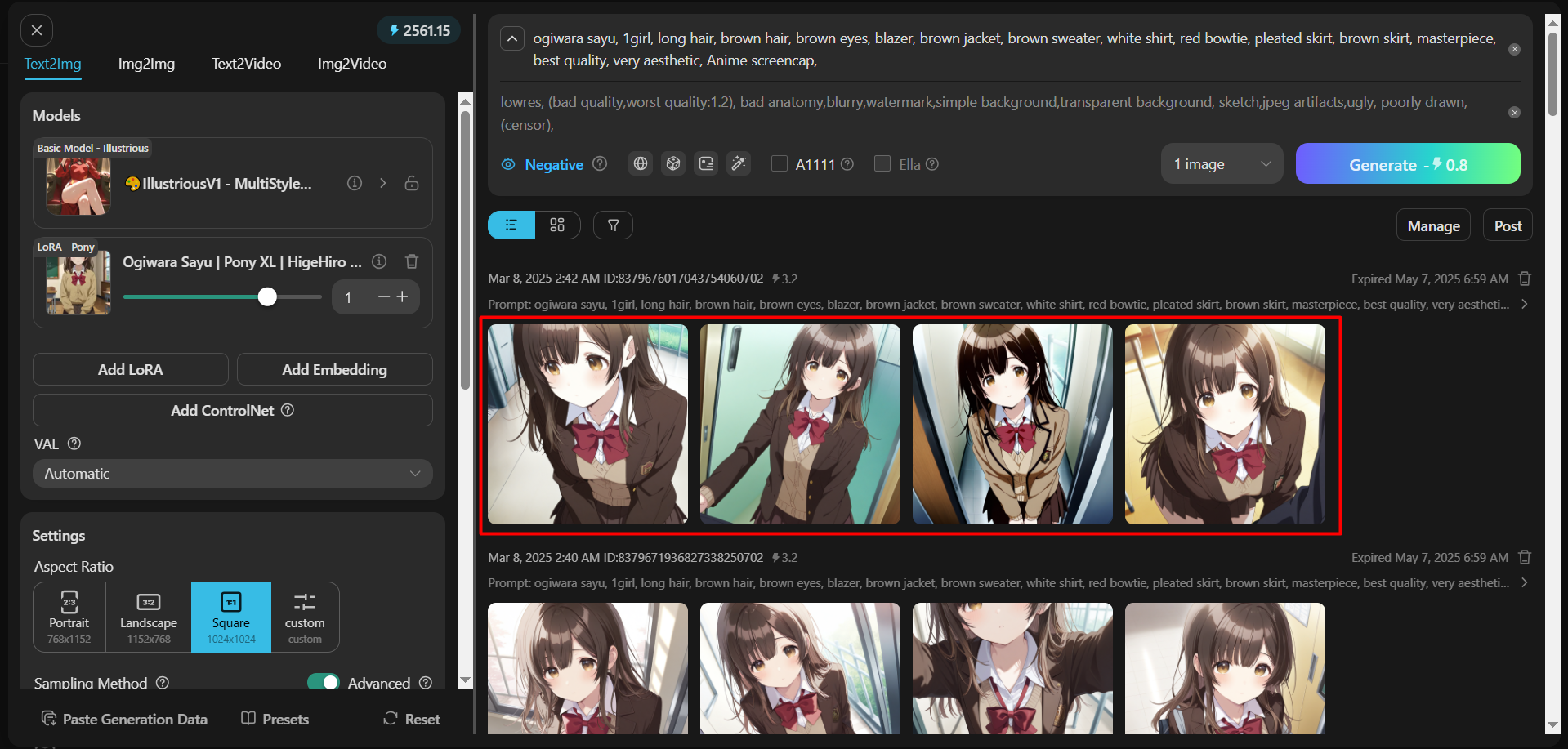Collapse the prompt box with the chevron
The image size is (1568, 749).
512,38
